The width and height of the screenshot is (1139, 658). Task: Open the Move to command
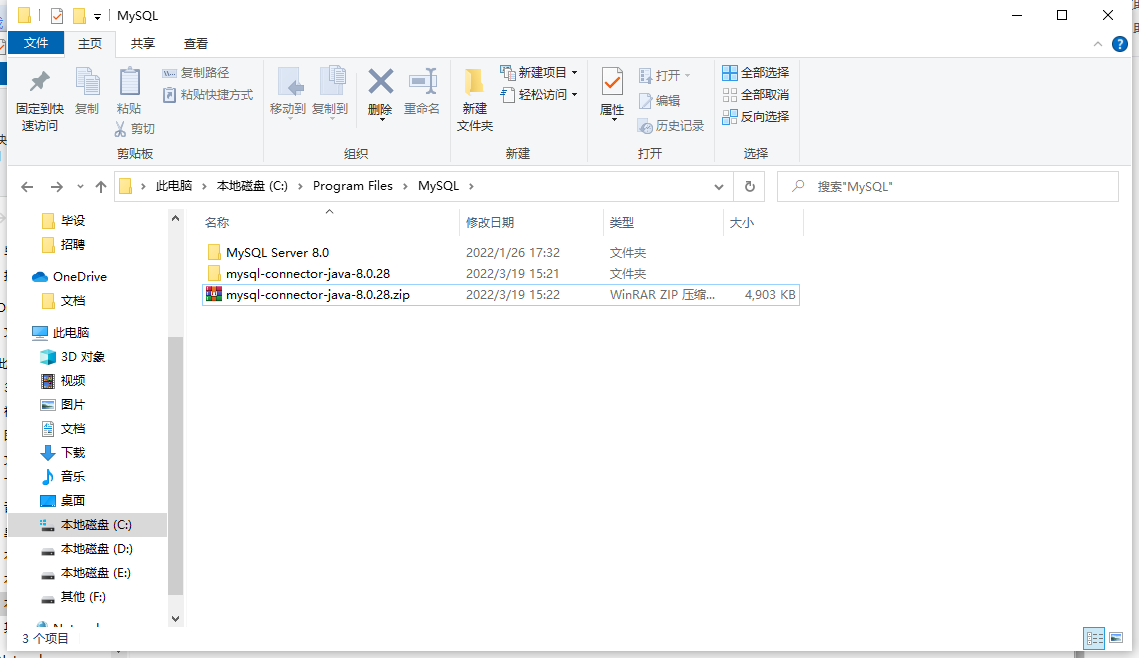click(x=288, y=92)
